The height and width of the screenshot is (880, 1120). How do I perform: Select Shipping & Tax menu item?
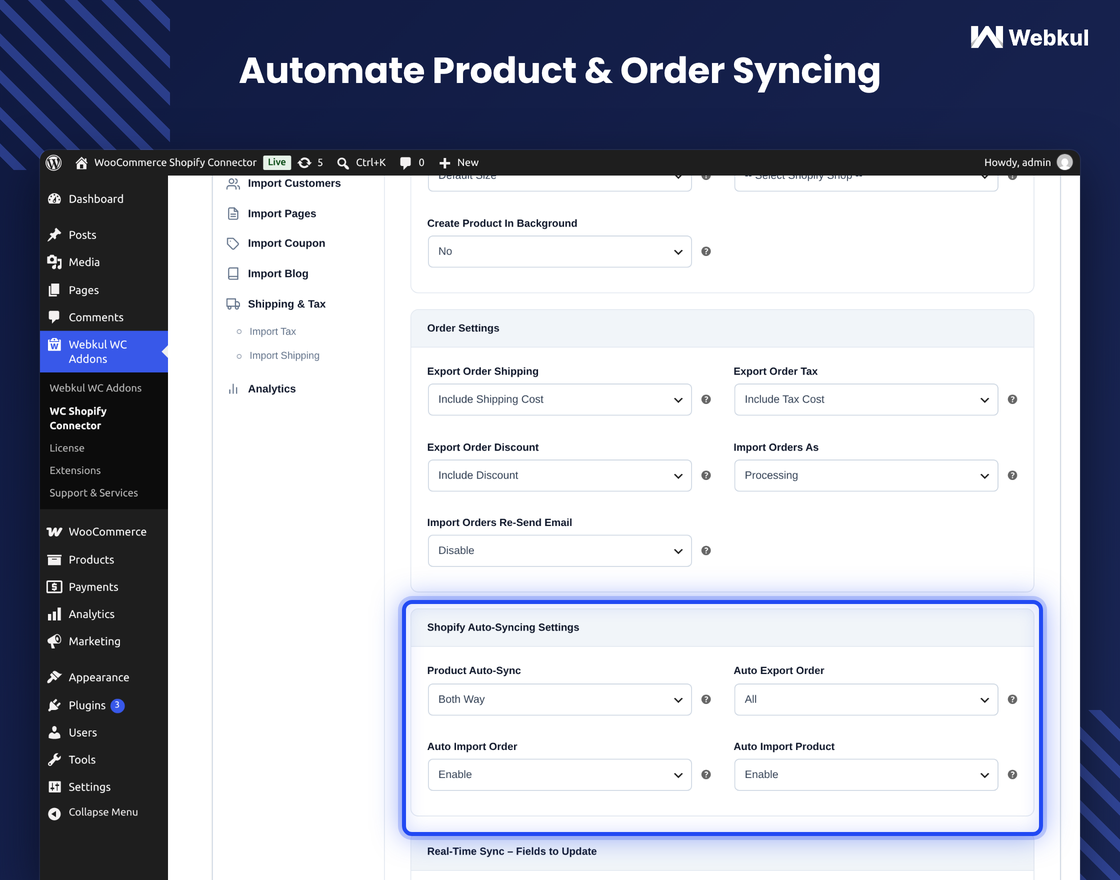[x=276, y=304]
